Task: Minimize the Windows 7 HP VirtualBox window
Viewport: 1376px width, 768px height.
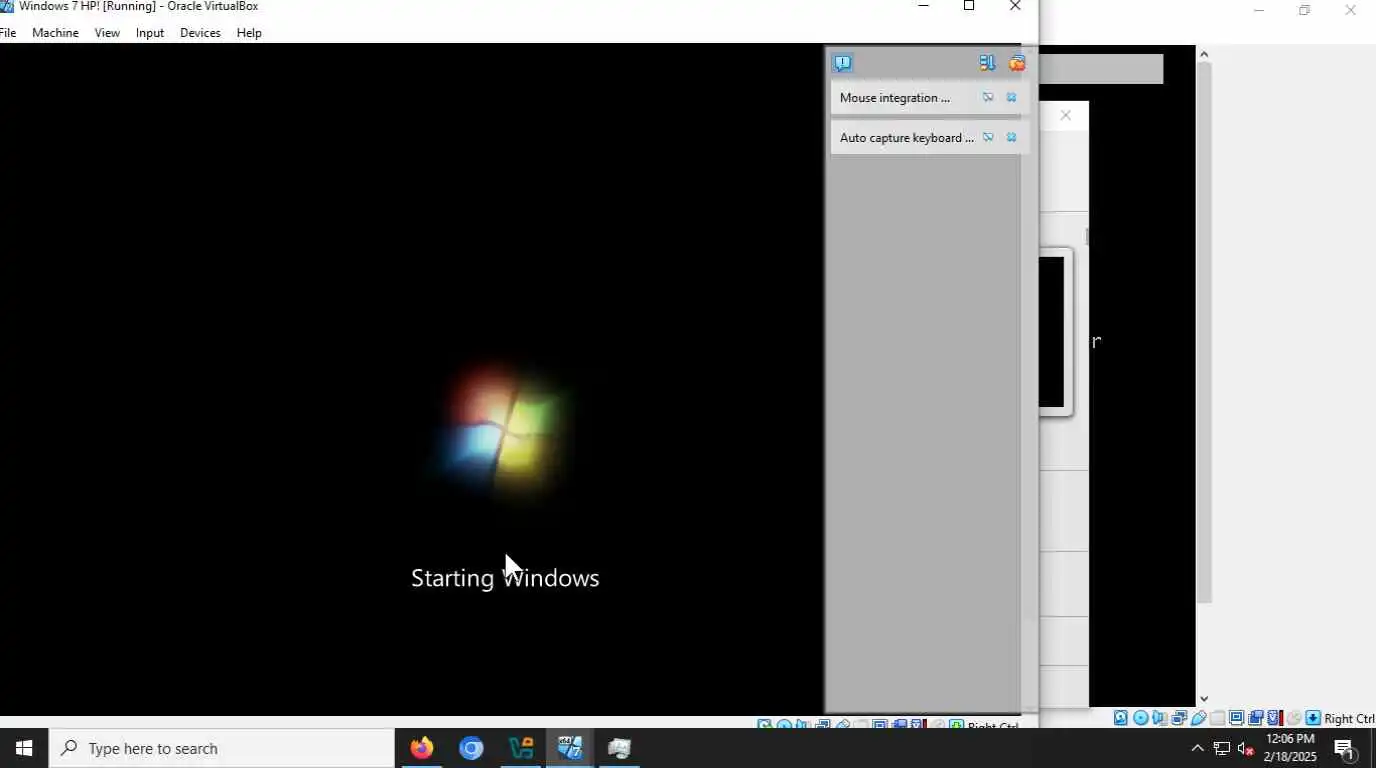Action: coord(923,6)
